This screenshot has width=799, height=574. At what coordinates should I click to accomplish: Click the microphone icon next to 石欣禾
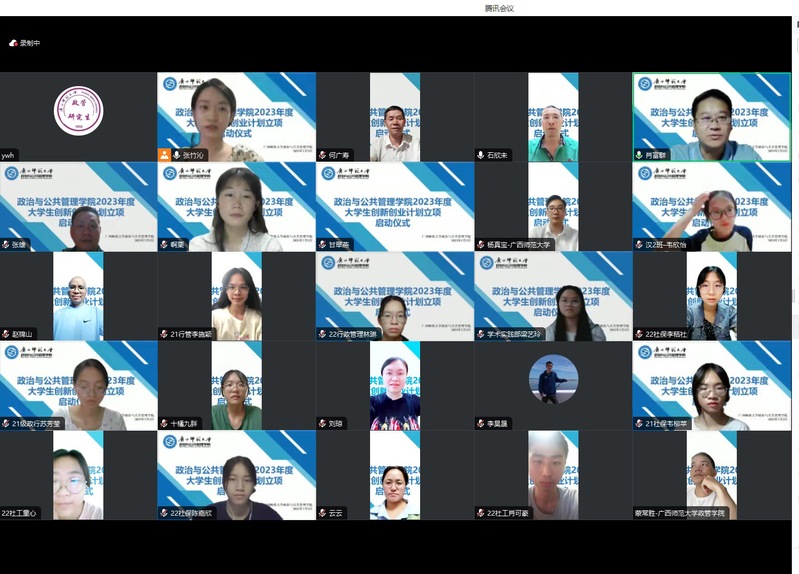tap(481, 155)
